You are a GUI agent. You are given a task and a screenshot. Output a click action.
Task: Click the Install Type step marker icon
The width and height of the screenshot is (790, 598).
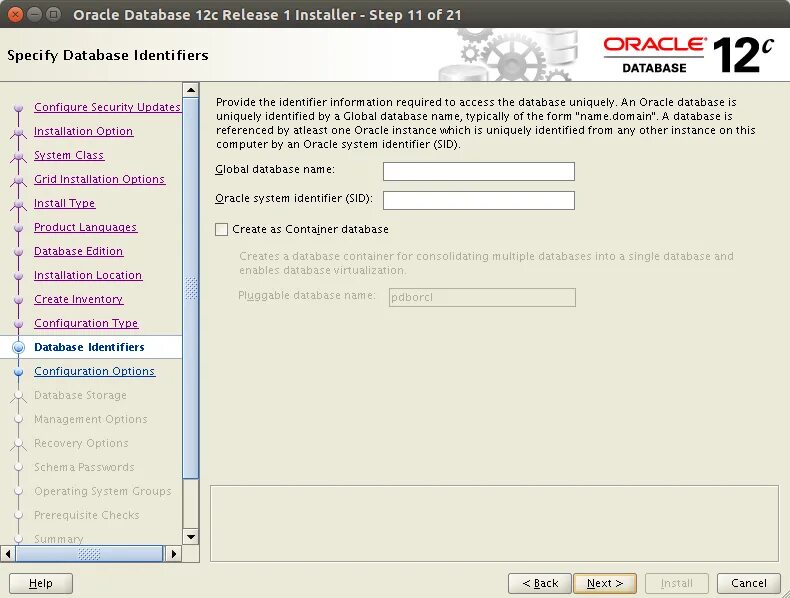(x=19, y=204)
